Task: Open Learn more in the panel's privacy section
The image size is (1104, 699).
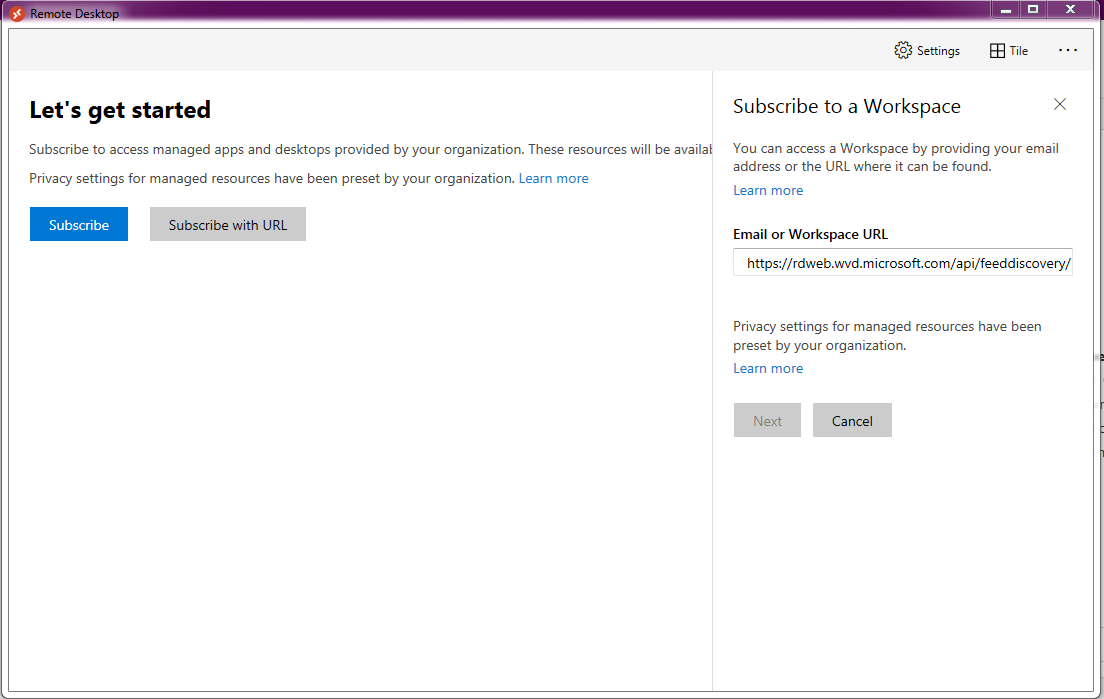Action: (767, 368)
